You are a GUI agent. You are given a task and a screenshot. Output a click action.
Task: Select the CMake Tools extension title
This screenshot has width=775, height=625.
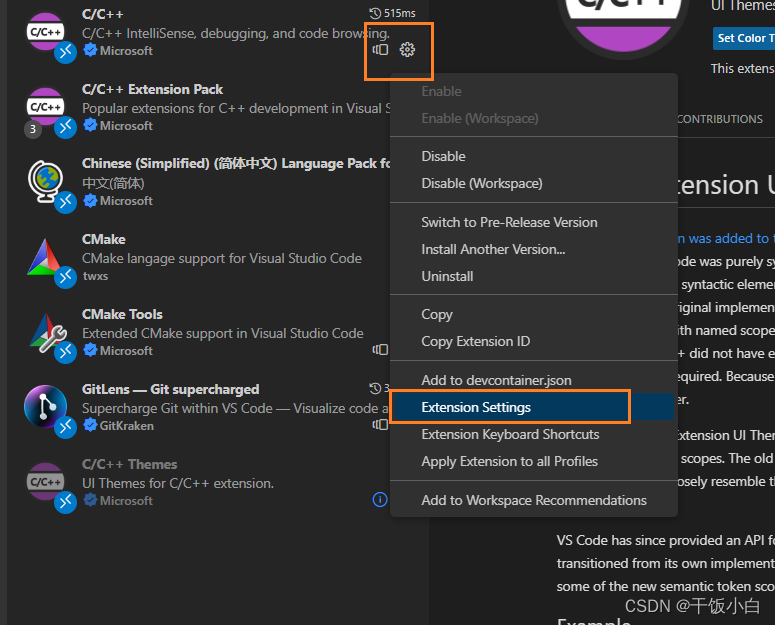[x=122, y=315]
